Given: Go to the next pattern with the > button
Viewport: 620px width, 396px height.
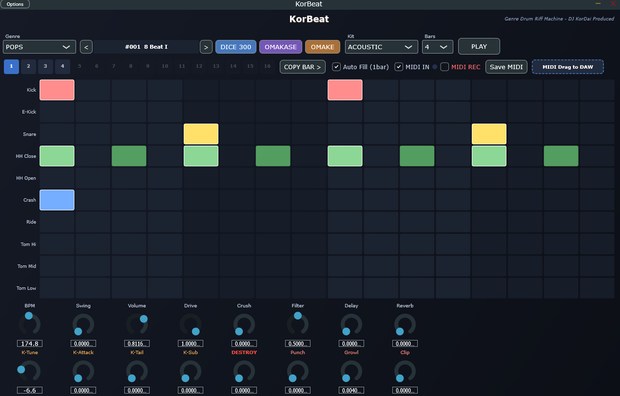Looking at the screenshot, I should click(206, 47).
